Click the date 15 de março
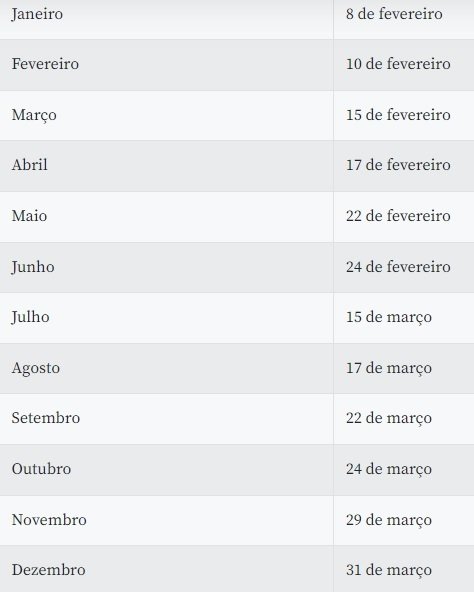The height and width of the screenshot is (592, 474). 389,317
